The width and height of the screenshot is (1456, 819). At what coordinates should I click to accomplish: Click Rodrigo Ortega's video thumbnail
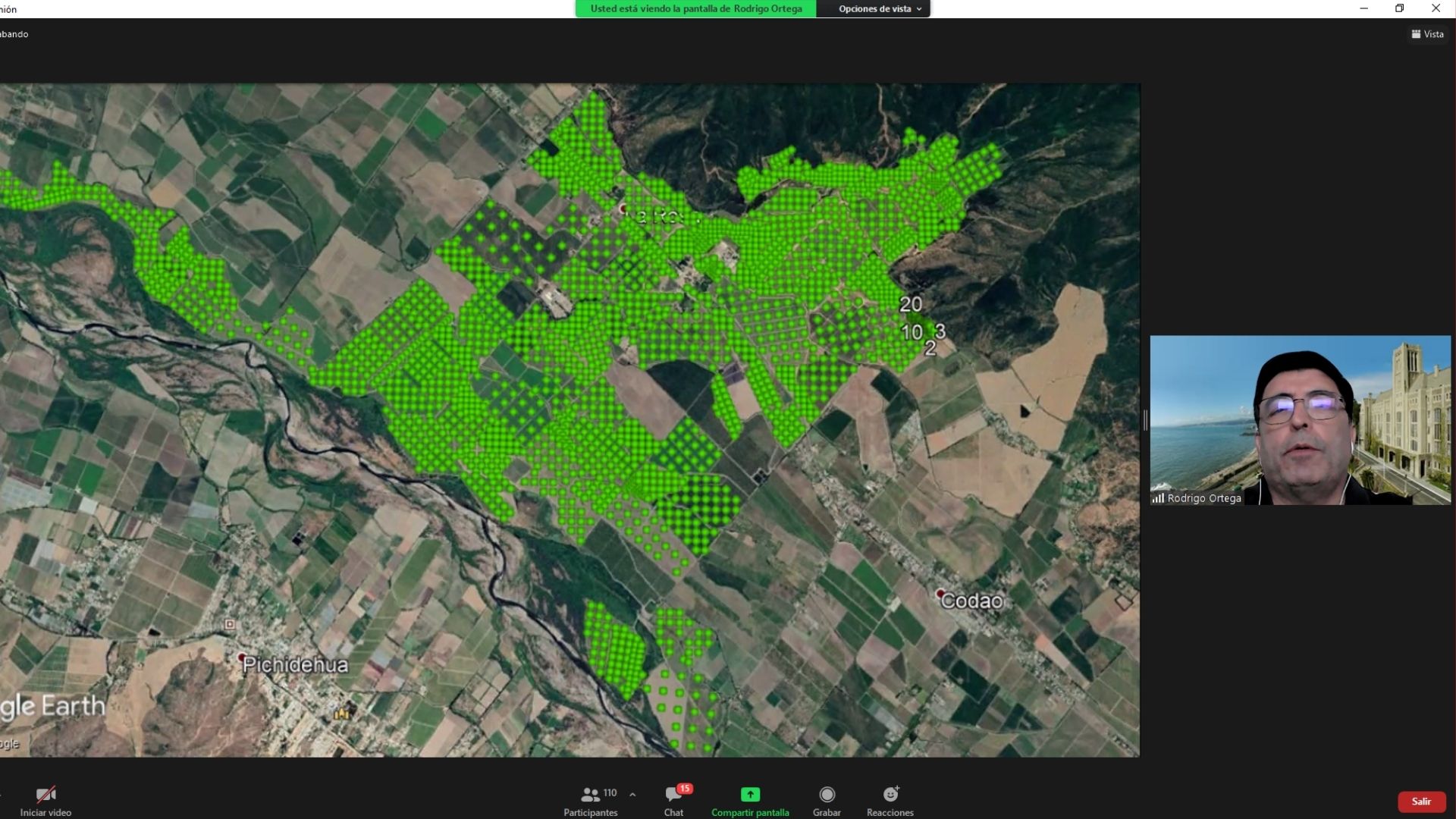[1300, 419]
